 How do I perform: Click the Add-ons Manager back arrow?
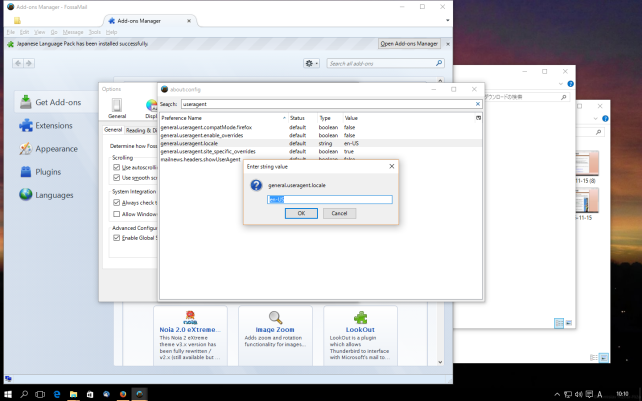(x=18, y=63)
